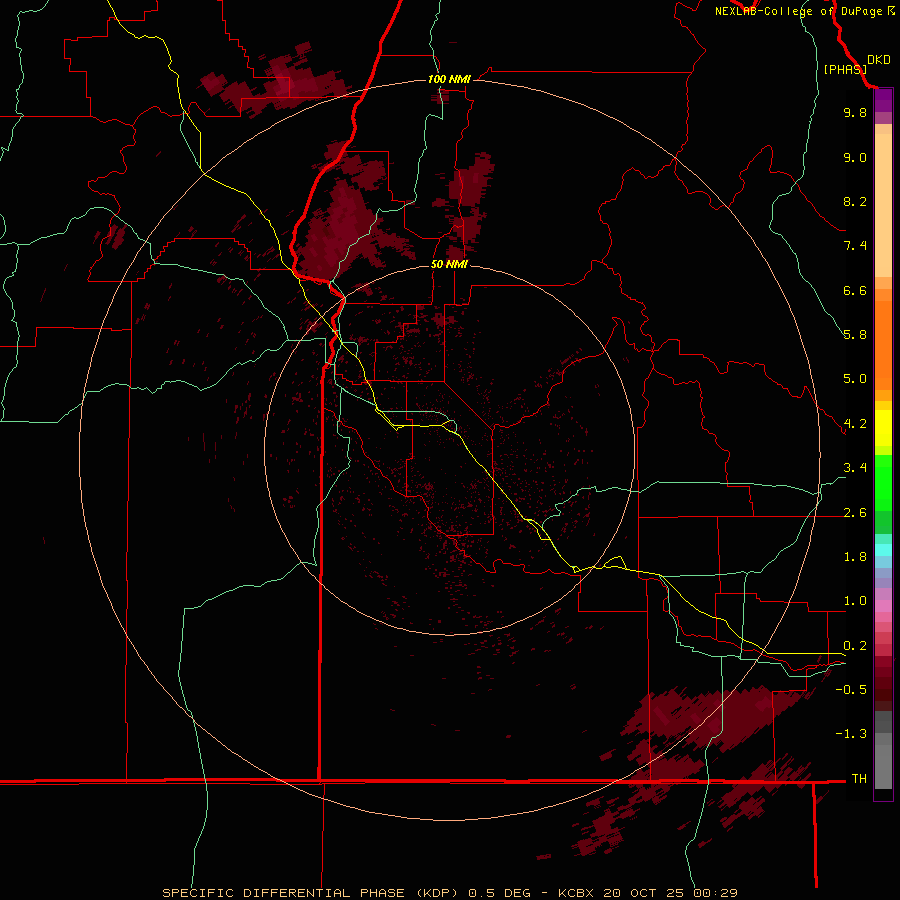This screenshot has height=900, width=900.
Task: Click the NEXLAB-College of DuPage attribution text
Action: click(799, 11)
